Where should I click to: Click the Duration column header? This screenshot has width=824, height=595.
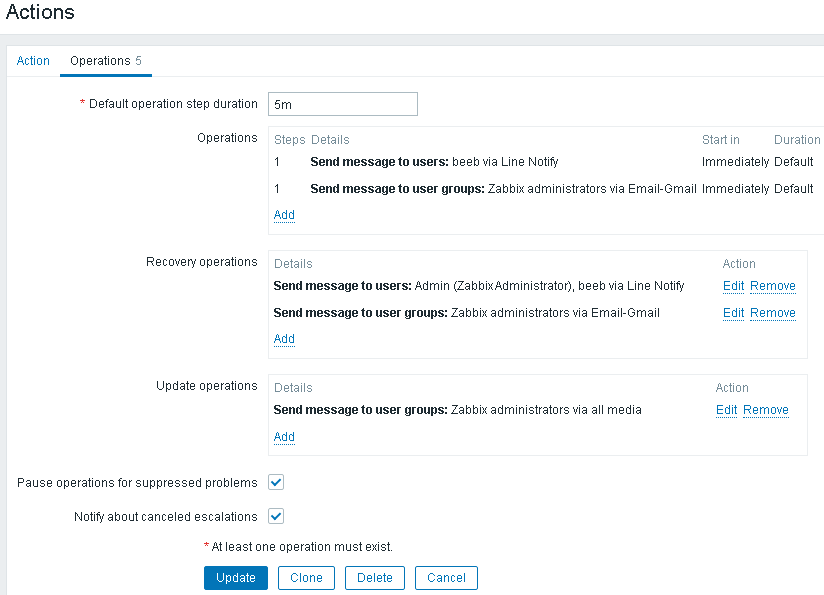(797, 140)
